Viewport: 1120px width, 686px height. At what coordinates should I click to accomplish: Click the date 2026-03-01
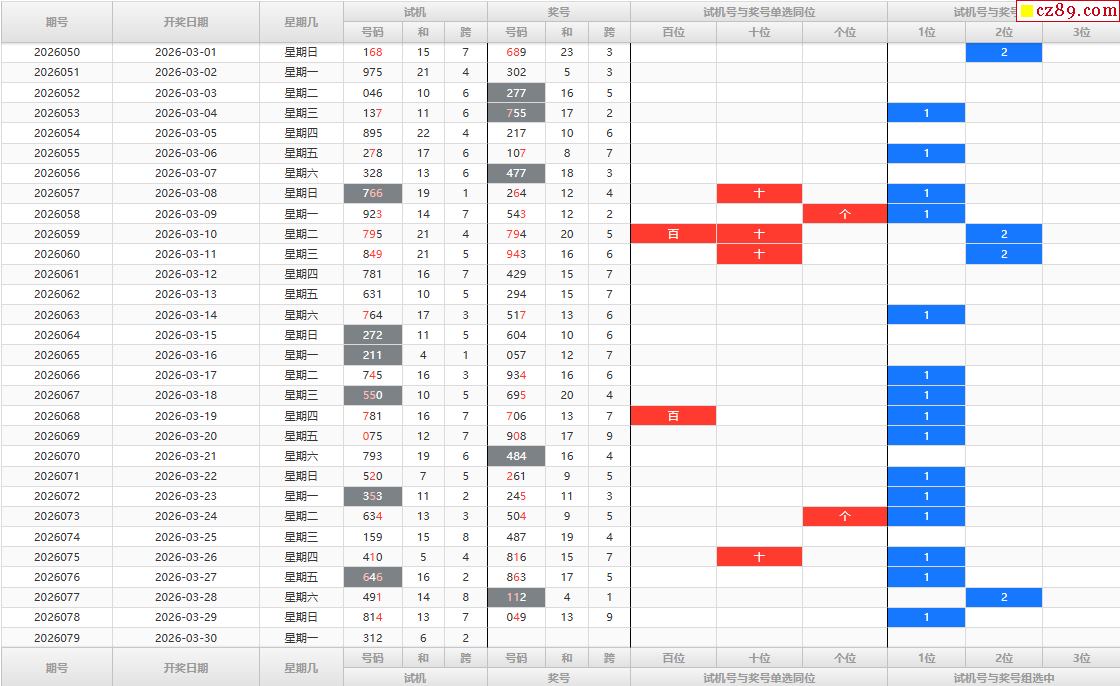(x=186, y=52)
